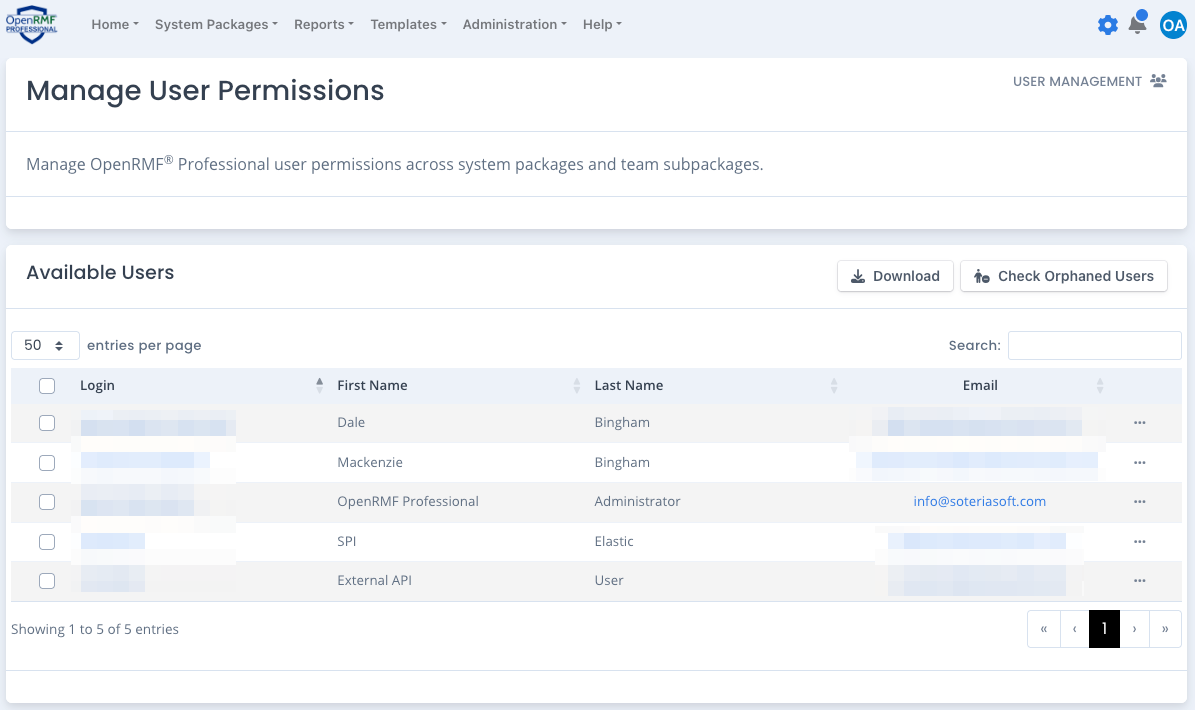Click the User Management people icon
The height and width of the screenshot is (710, 1195).
[1158, 81]
